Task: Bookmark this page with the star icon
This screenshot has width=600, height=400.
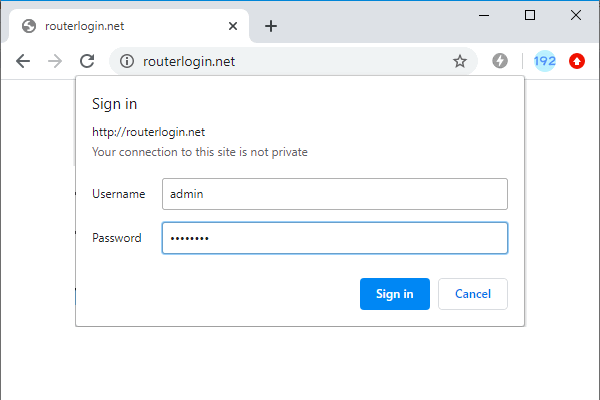Action: click(460, 61)
